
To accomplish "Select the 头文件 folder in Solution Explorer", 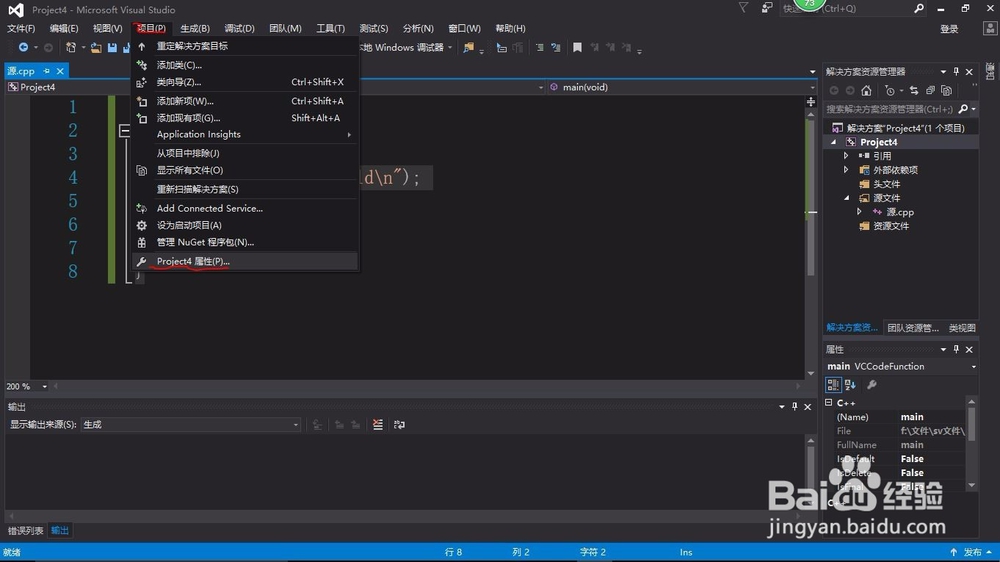I will click(x=886, y=184).
